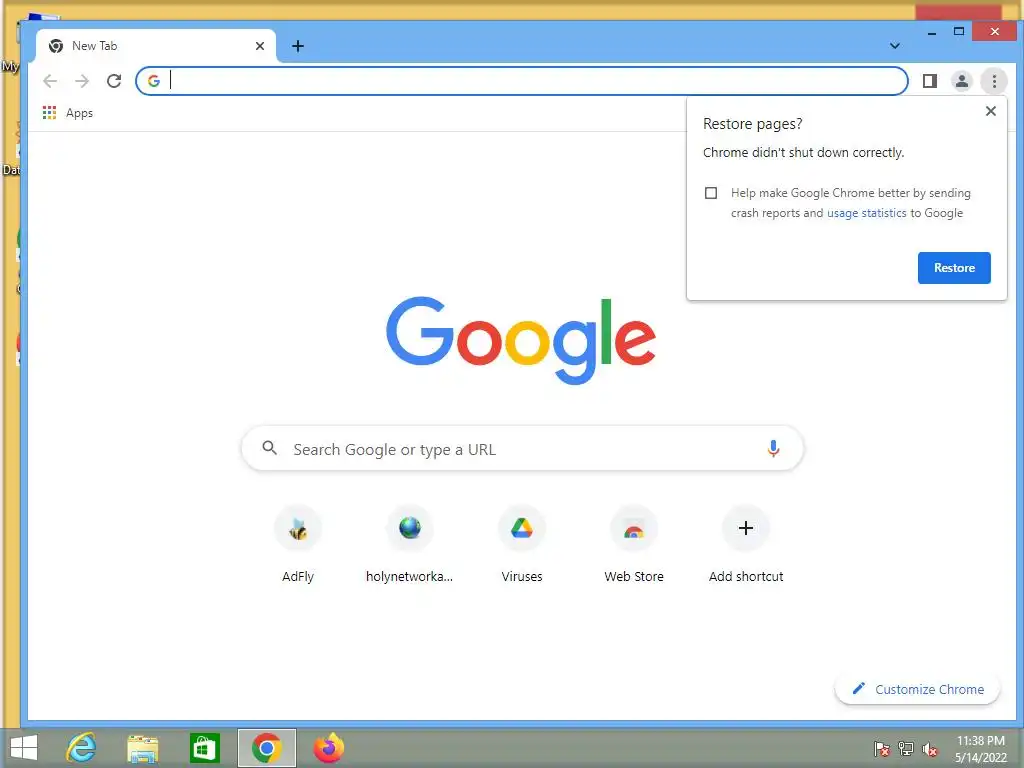Screen dimensions: 1024x768
Task: Click the muted volume tray icon
Action: click(x=930, y=749)
